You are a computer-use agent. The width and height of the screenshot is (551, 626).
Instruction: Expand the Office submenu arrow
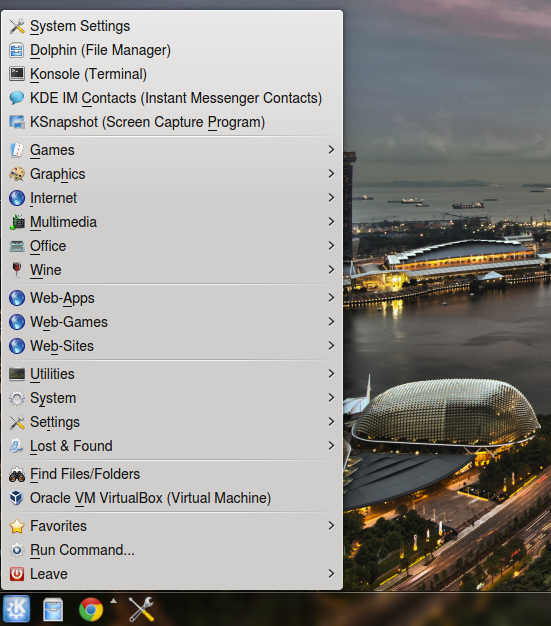point(331,246)
